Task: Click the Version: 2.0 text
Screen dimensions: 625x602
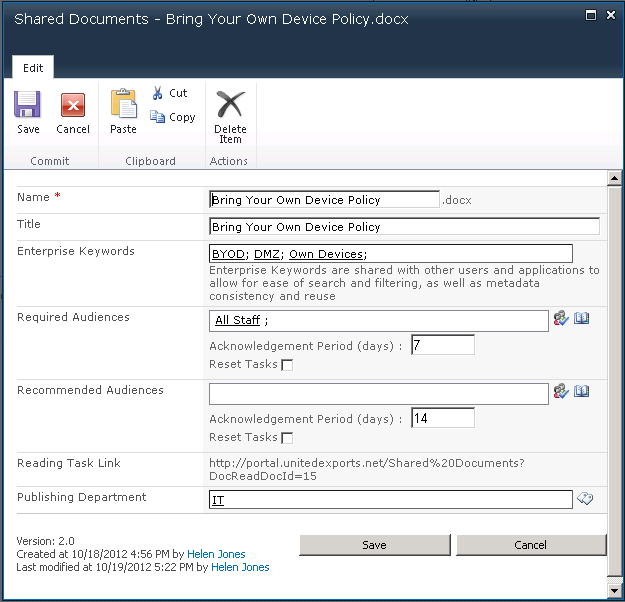Action: pos(45,541)
